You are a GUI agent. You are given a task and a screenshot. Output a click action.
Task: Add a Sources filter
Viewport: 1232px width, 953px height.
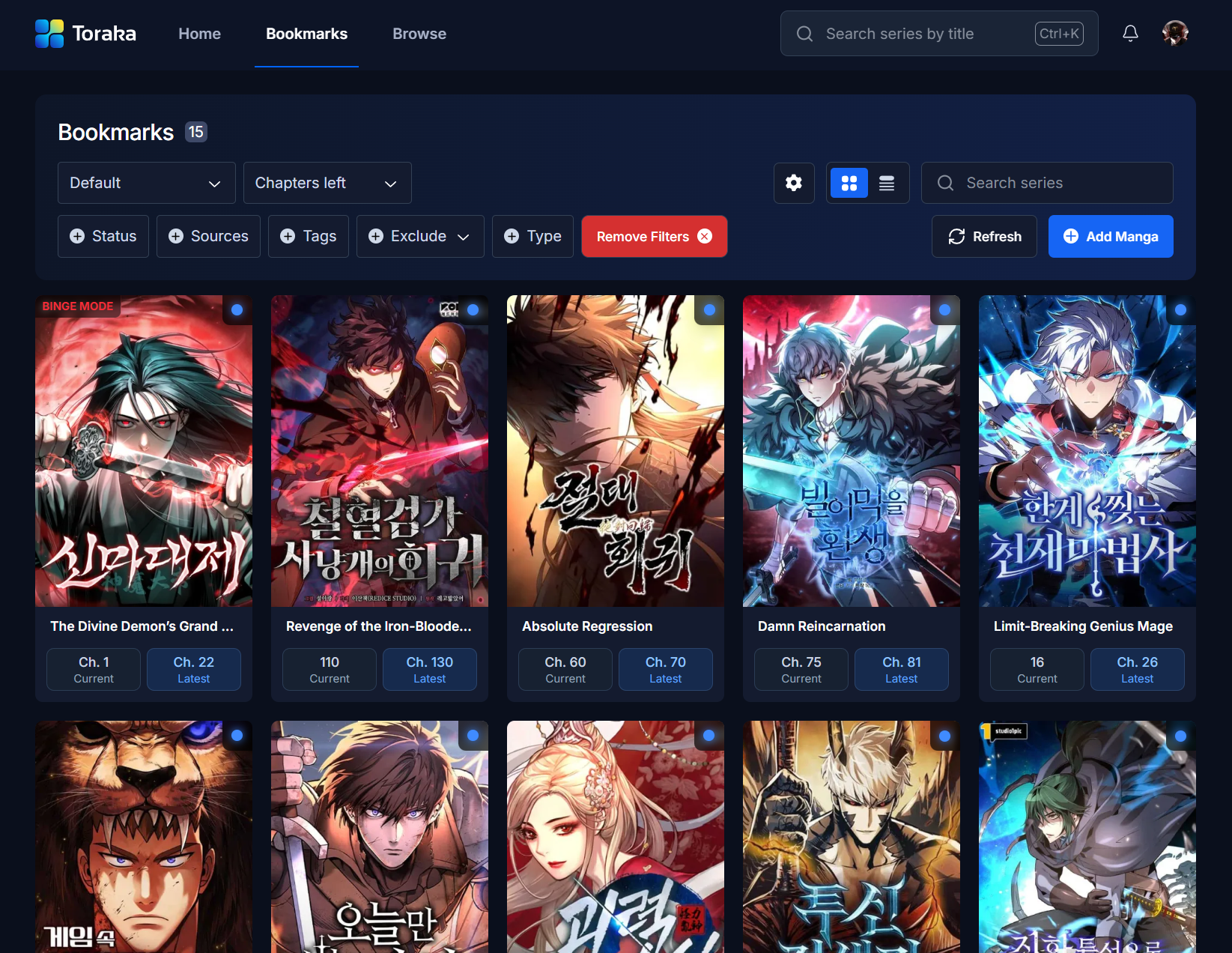208,237
